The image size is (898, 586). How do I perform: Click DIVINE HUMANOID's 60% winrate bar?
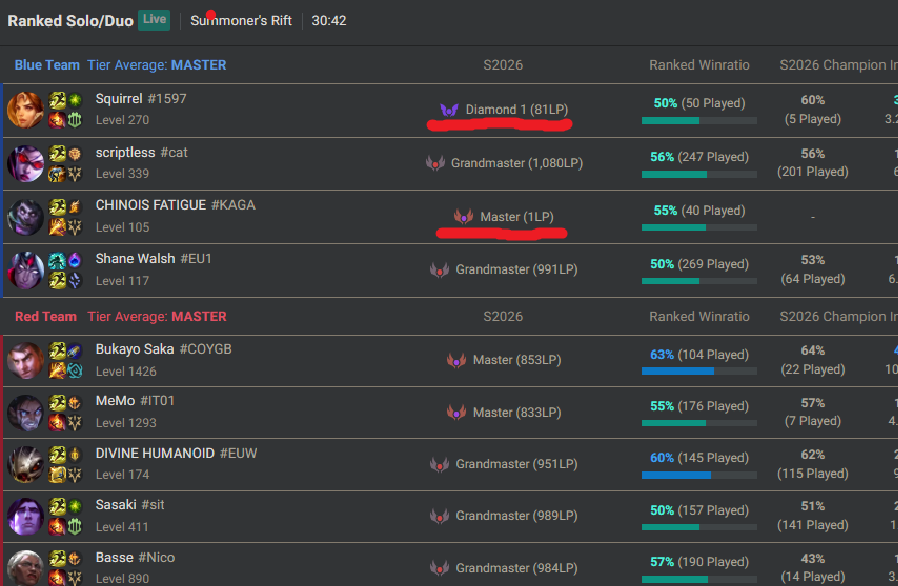[699, 475]
